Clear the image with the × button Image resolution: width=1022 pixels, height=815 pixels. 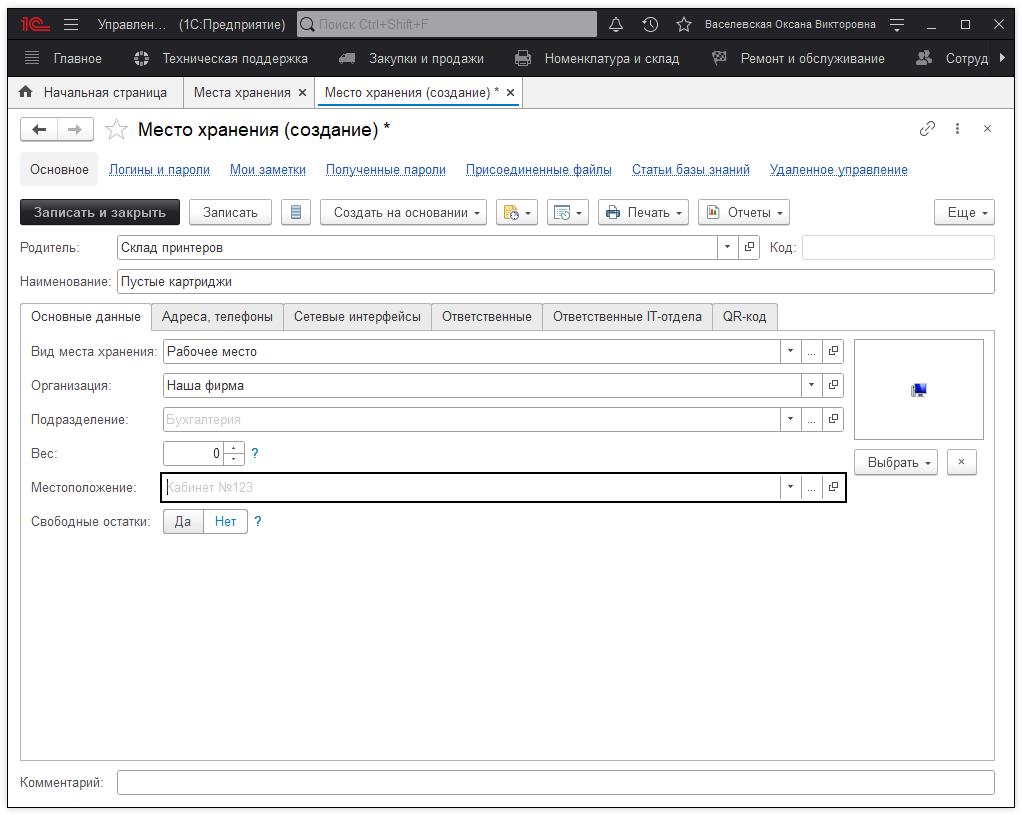coord(961,462)
